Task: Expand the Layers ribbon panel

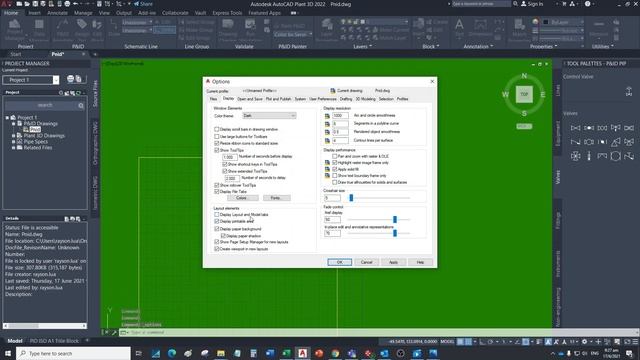Action: [362, 47]
